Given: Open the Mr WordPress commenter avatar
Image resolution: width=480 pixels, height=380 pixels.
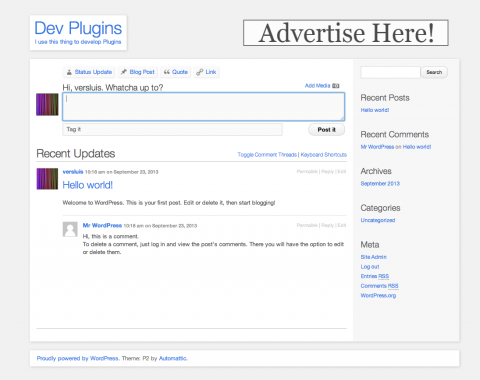Looking at the screenshot, I should 70,229.
